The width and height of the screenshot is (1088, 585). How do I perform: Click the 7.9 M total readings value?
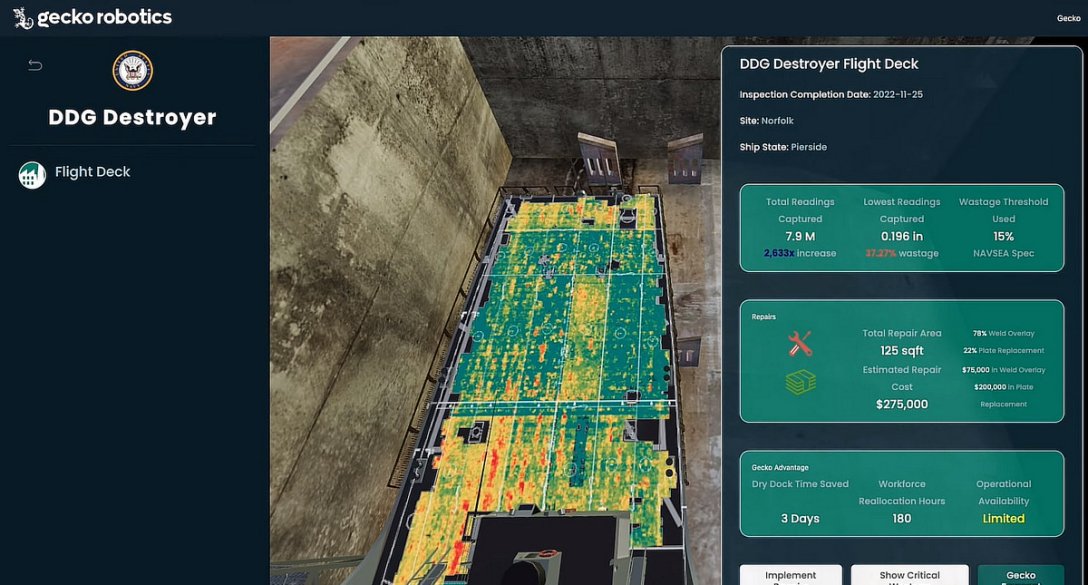pos(800,236)
